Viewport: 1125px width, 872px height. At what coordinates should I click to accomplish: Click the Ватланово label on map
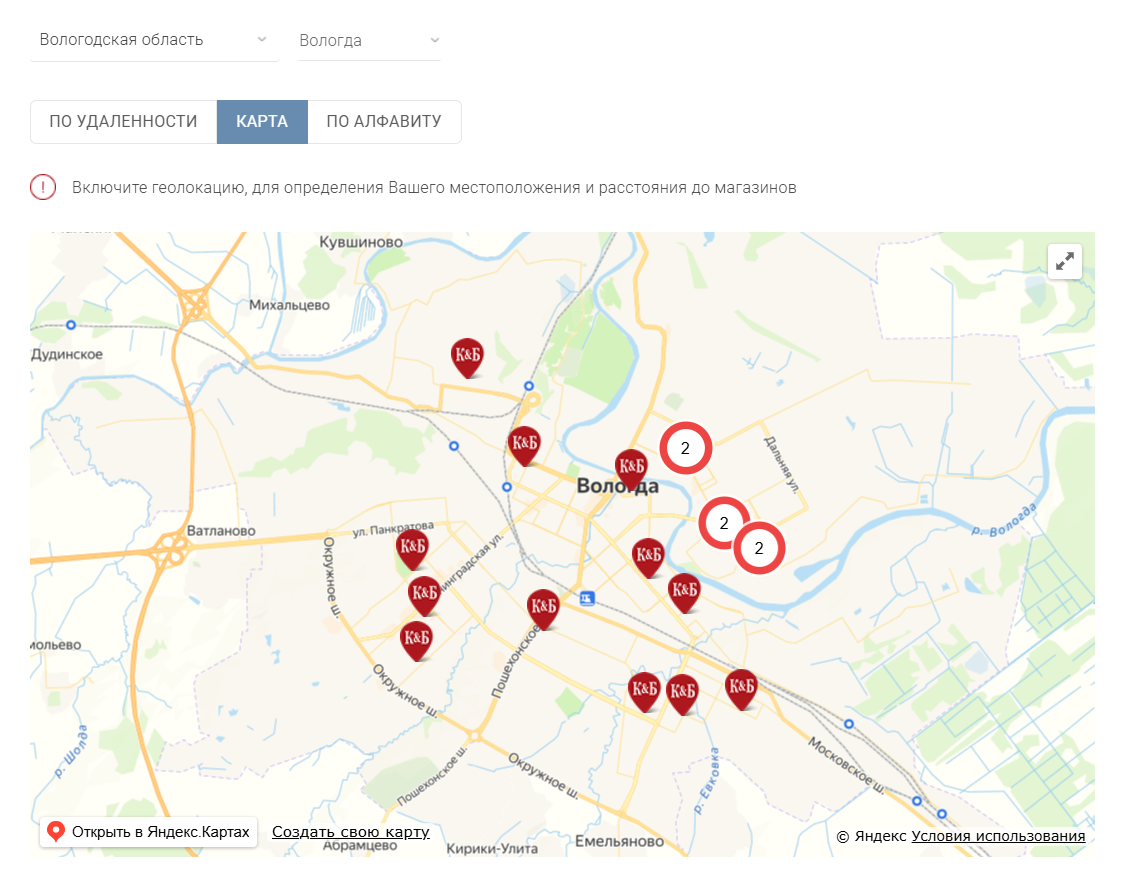coord(221,531)
